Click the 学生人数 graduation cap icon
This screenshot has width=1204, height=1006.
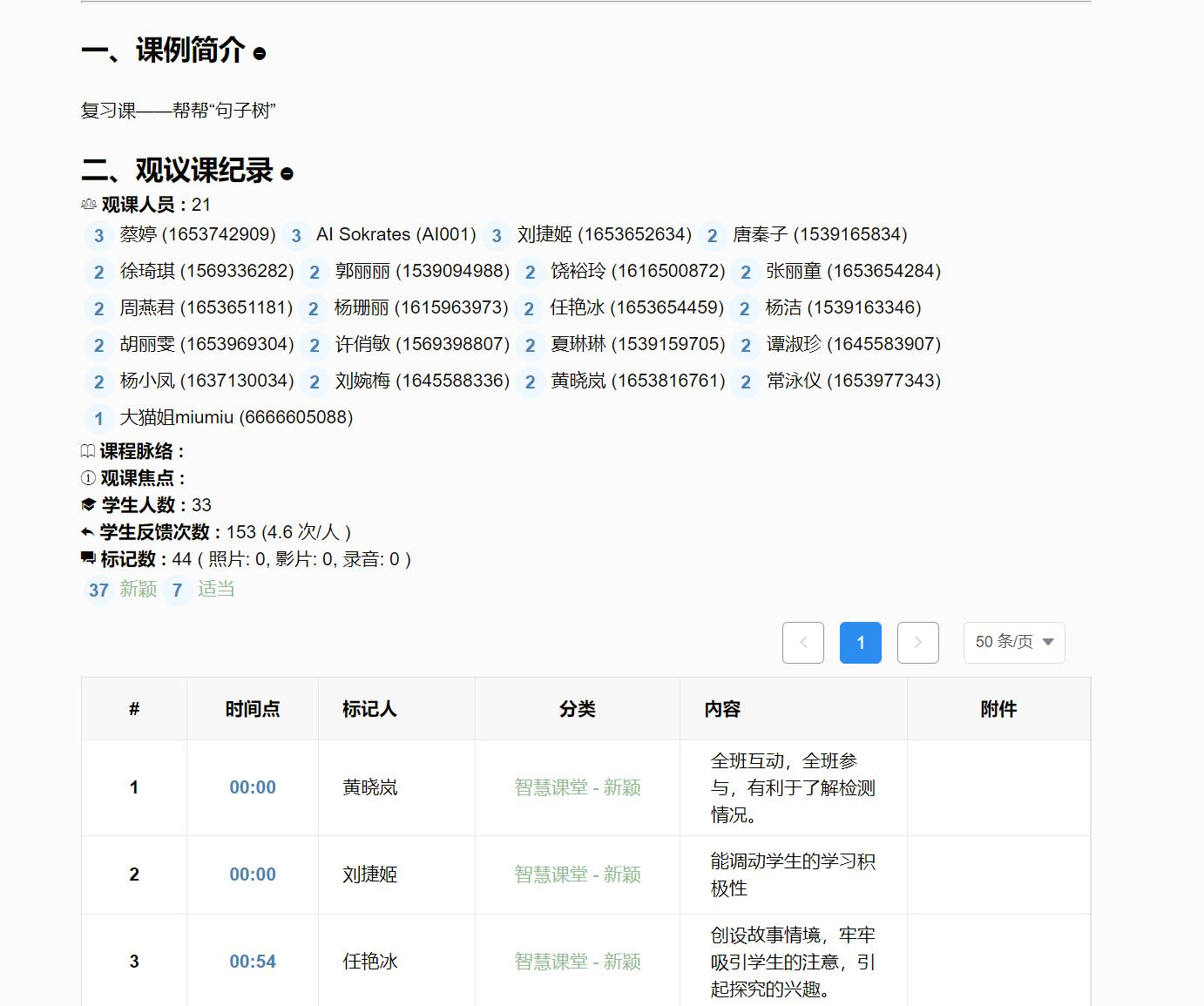click(88, 505)
